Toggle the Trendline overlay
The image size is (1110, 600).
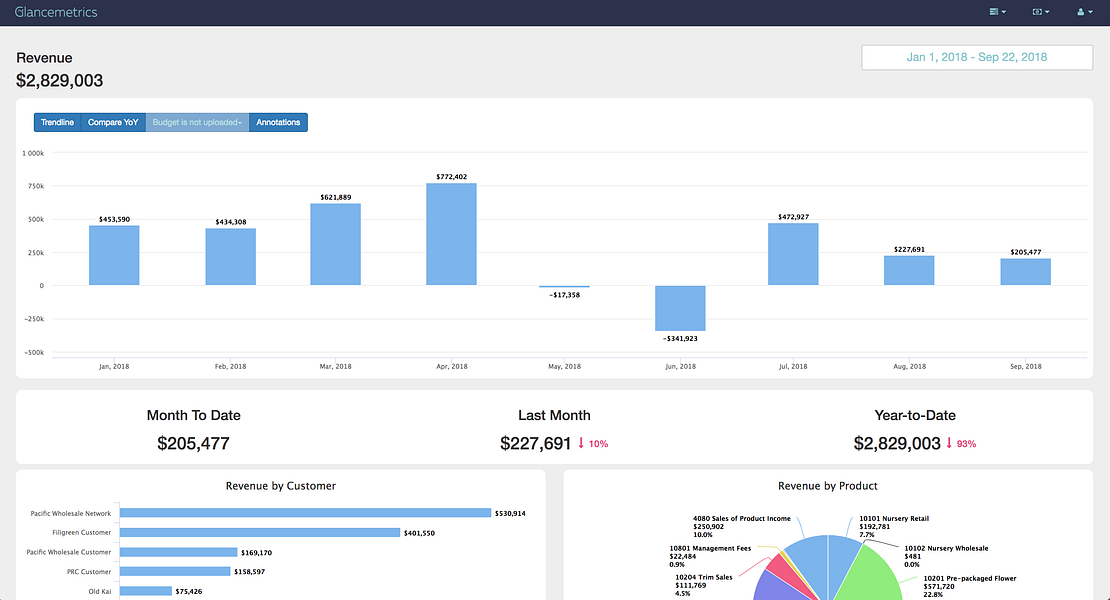coord(57,122)
